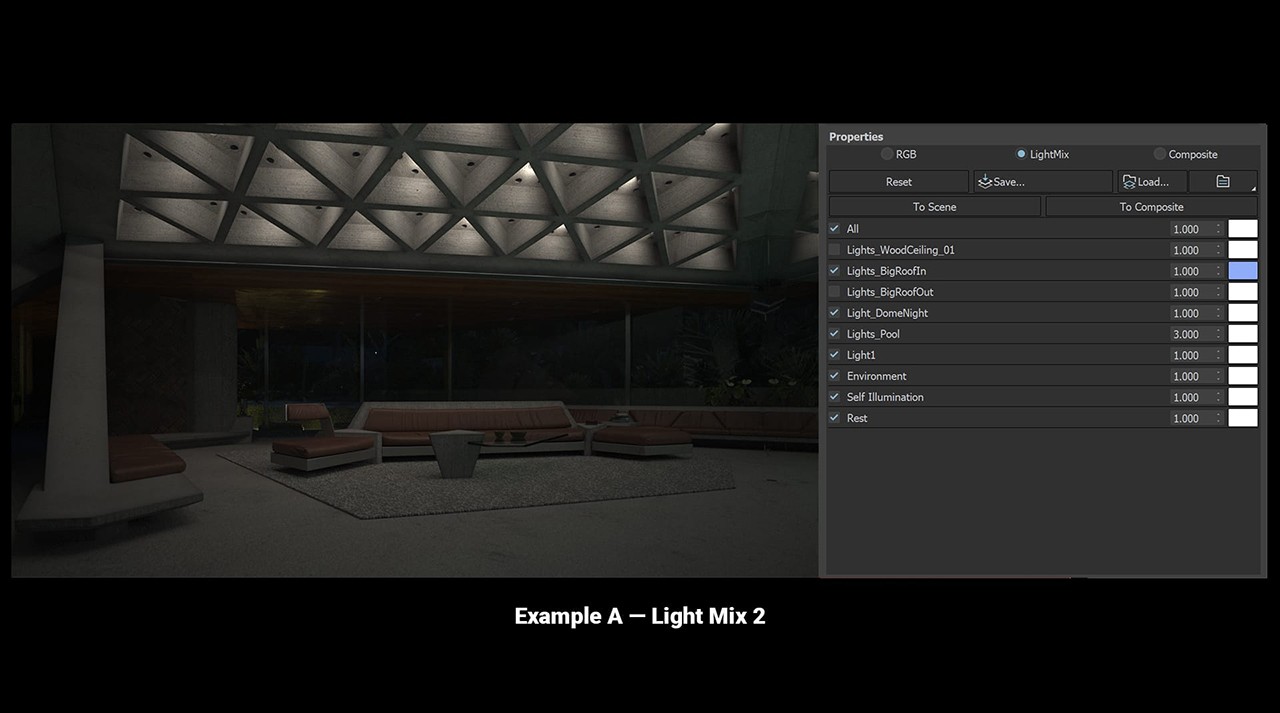The width and height of the screenshot is (1280, 713).
Task: Click the Lights_BigRoofIn spinner arrows
Action: [1218, 271]
